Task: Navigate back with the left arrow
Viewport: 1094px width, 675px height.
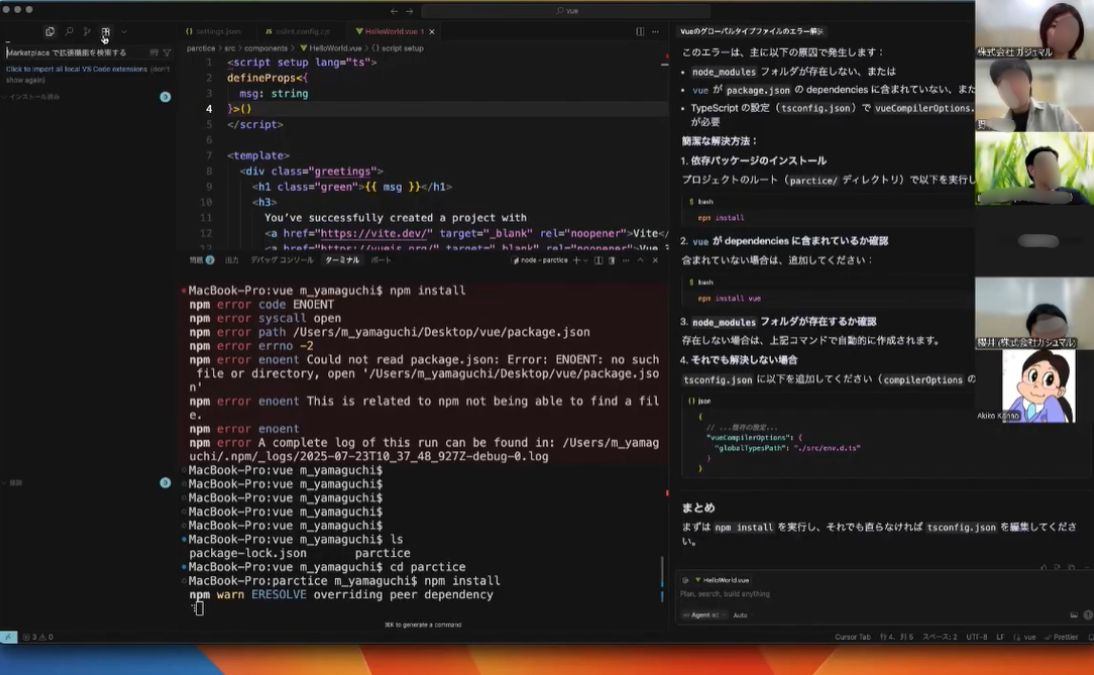Action: pyautogui.click(x=394, y=10)
